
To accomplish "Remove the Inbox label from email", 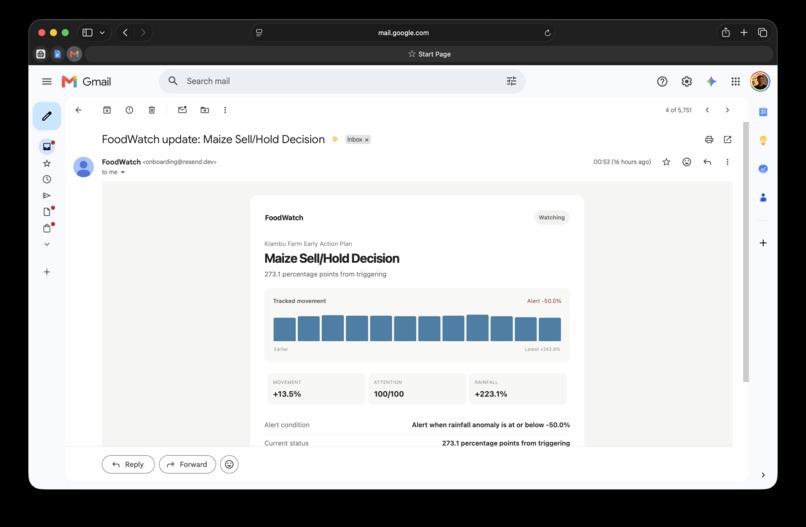I will coord(367,140).
